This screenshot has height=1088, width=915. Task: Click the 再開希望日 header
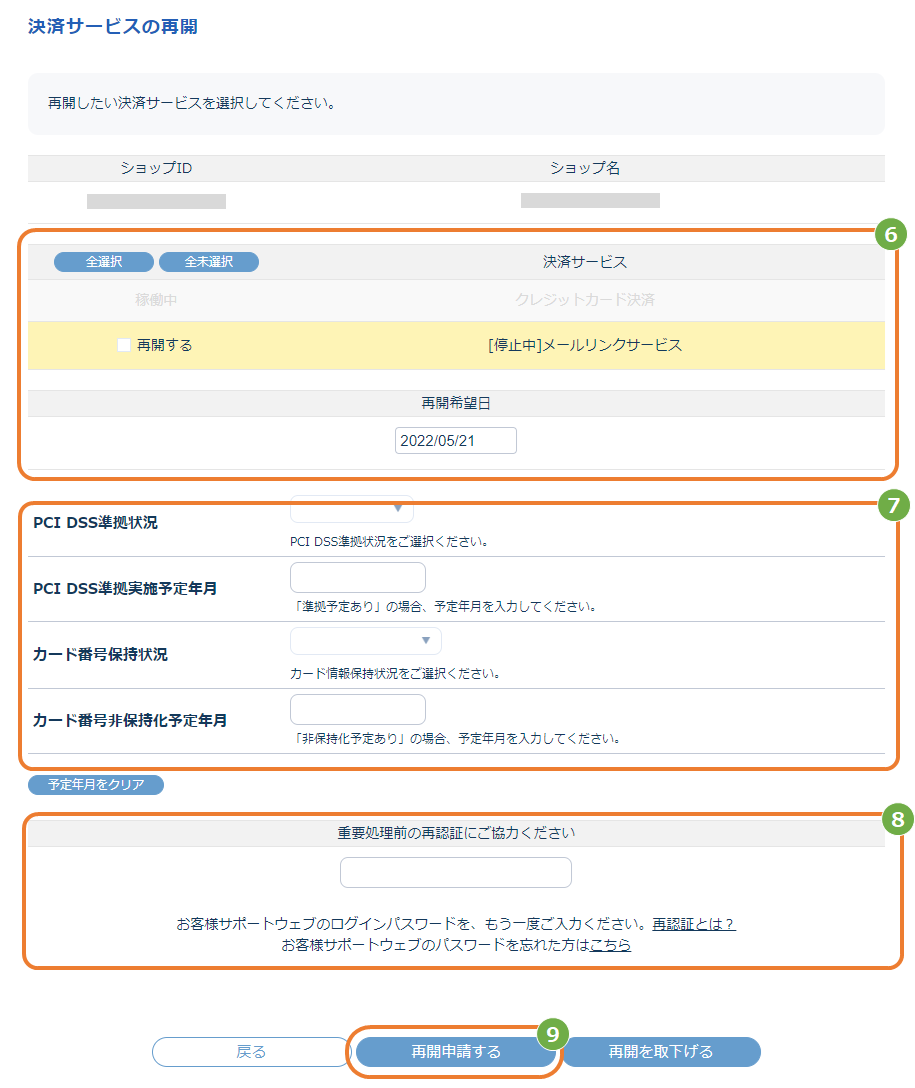click(x=456, y=403)
